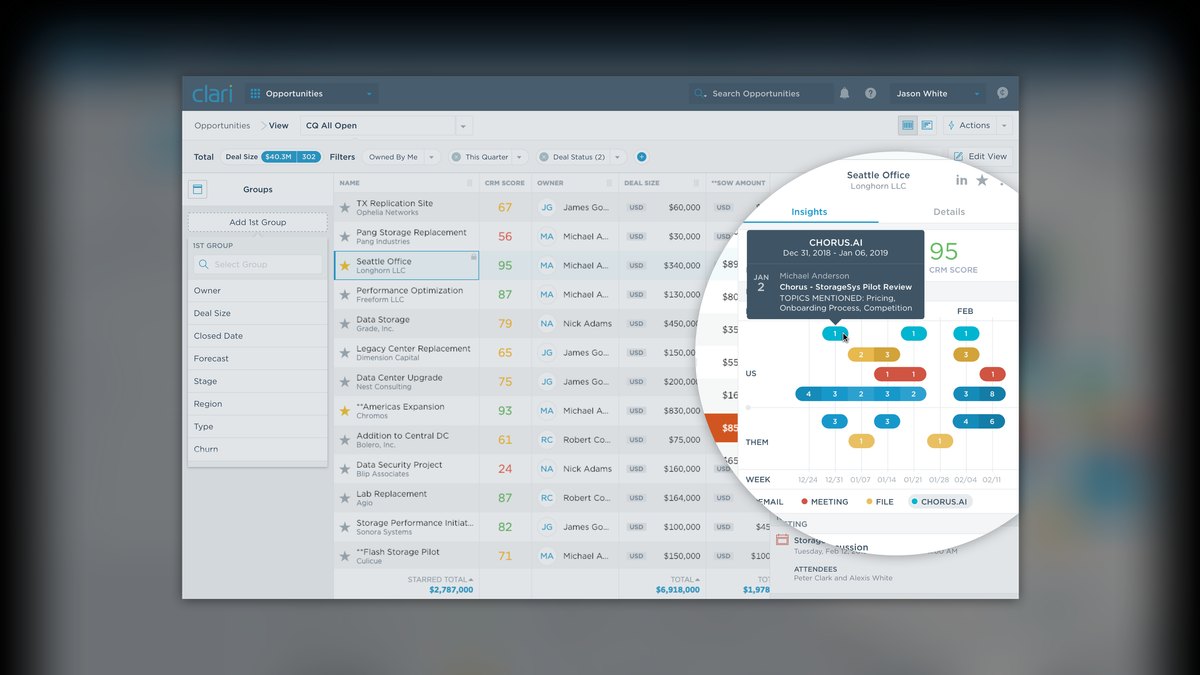Image resolution: width=1200 pixels, height=675 pixels.
Task: Star the Data Security Project opportunity
Action: pos(345,468)
